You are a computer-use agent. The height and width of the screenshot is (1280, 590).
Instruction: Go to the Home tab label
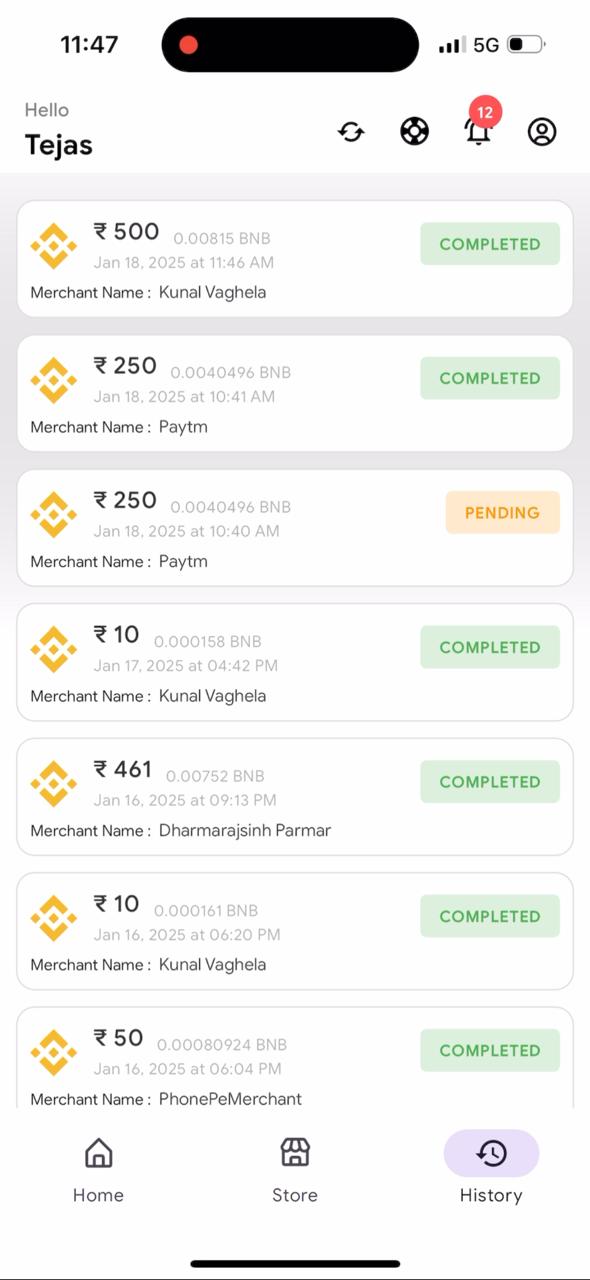[x=98, y=1195]
